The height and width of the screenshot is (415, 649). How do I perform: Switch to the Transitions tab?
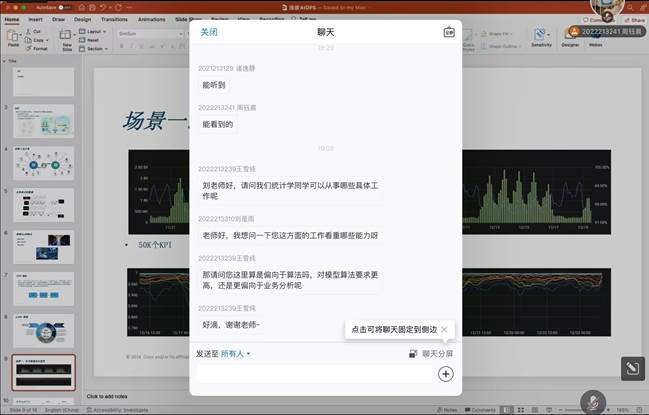click(x=114, y=19)
